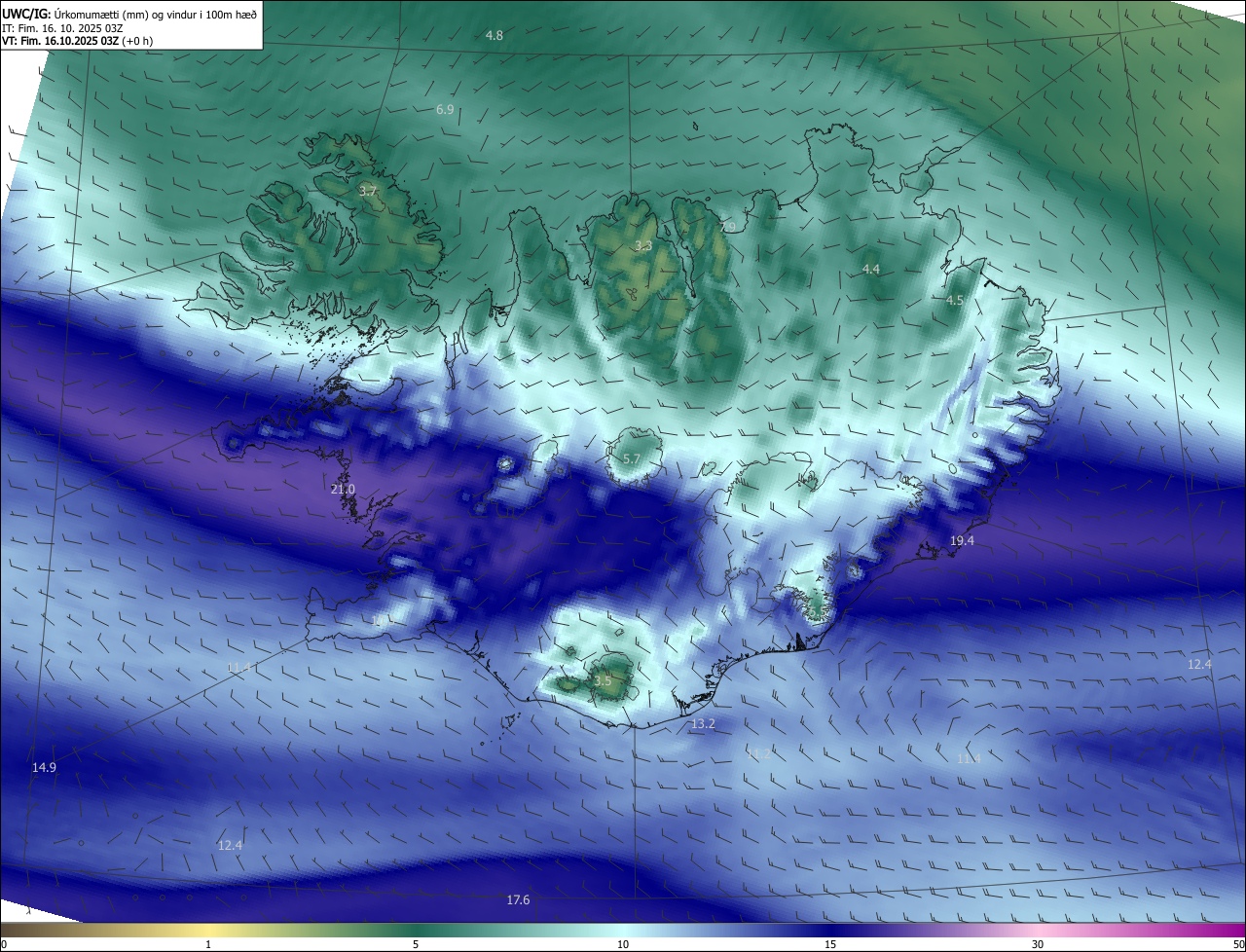Click the 15 tick on the color scale
The width and height of the screenshot is (1246, 952).
click(x=830, y=944)
